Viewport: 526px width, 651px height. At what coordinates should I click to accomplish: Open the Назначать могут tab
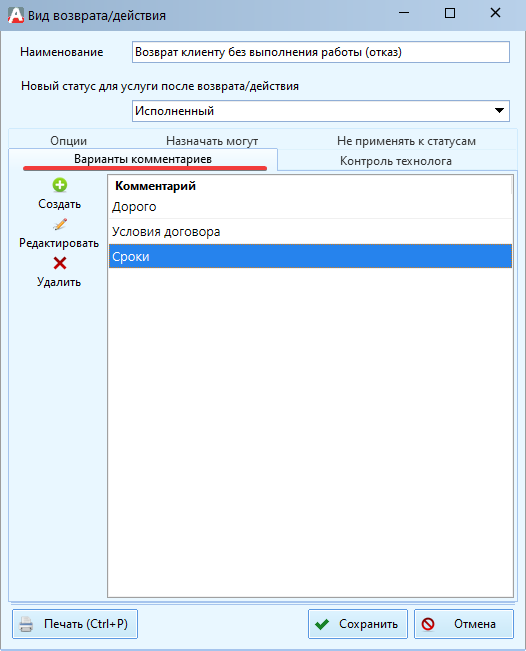(212, 141)
